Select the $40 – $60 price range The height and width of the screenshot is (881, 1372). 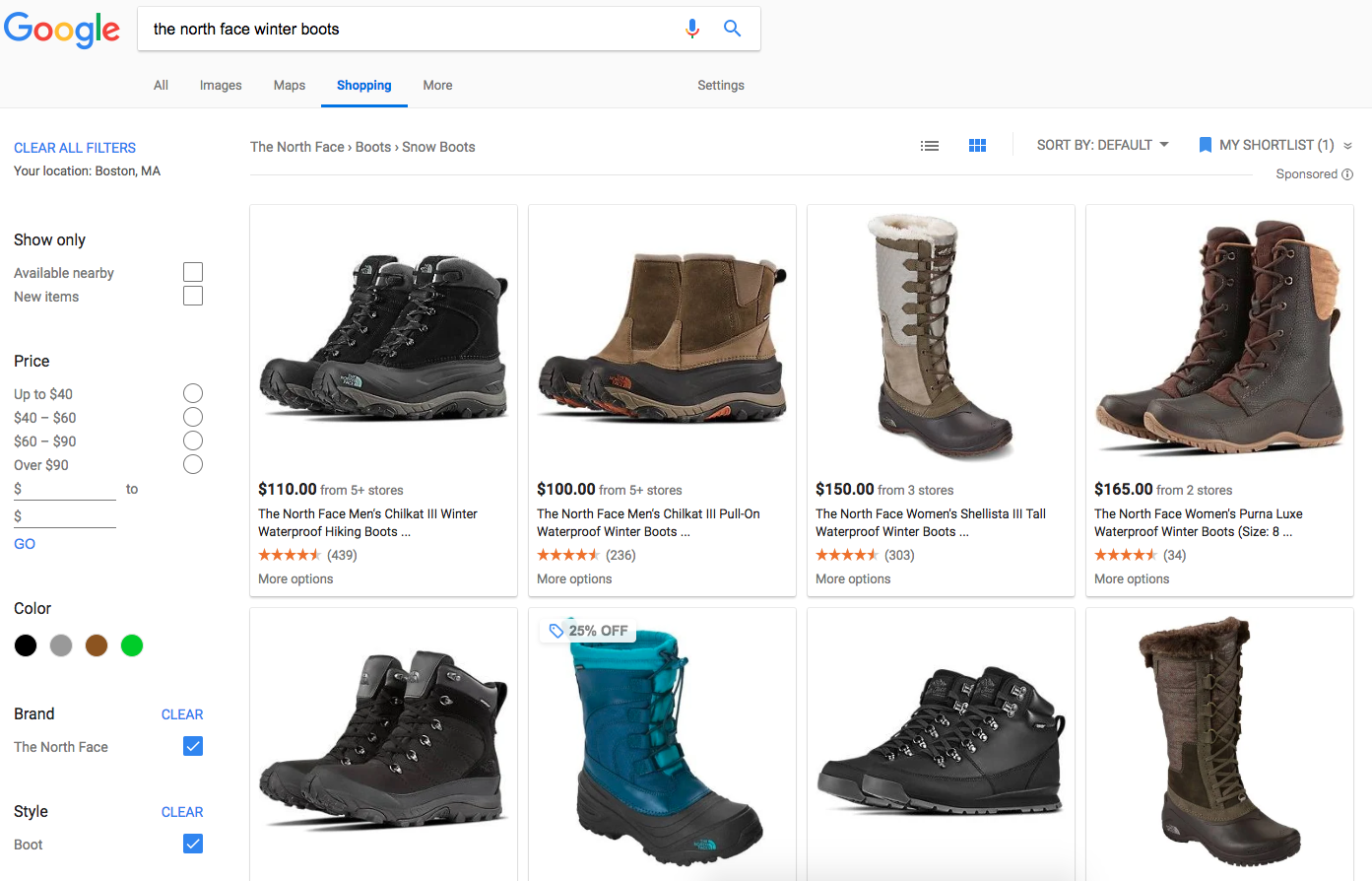pyautogui.click(x=193, y=417)
